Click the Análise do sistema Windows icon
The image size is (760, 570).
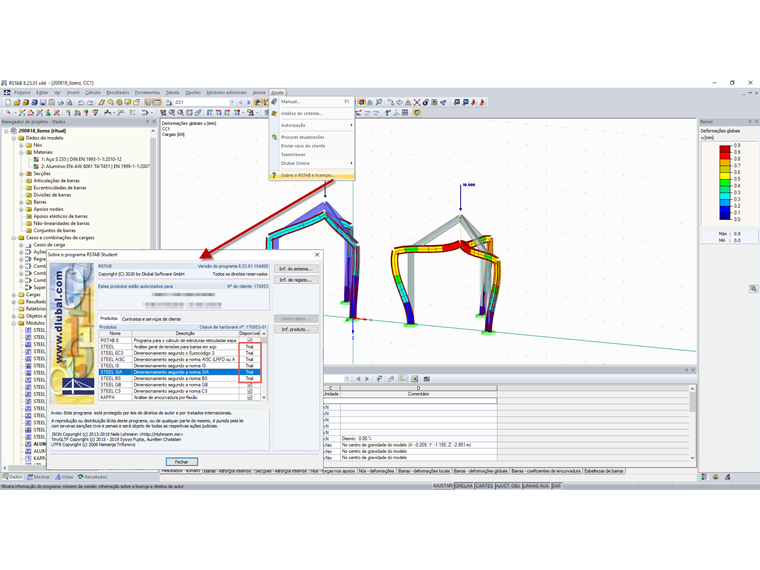coord(274,113)
